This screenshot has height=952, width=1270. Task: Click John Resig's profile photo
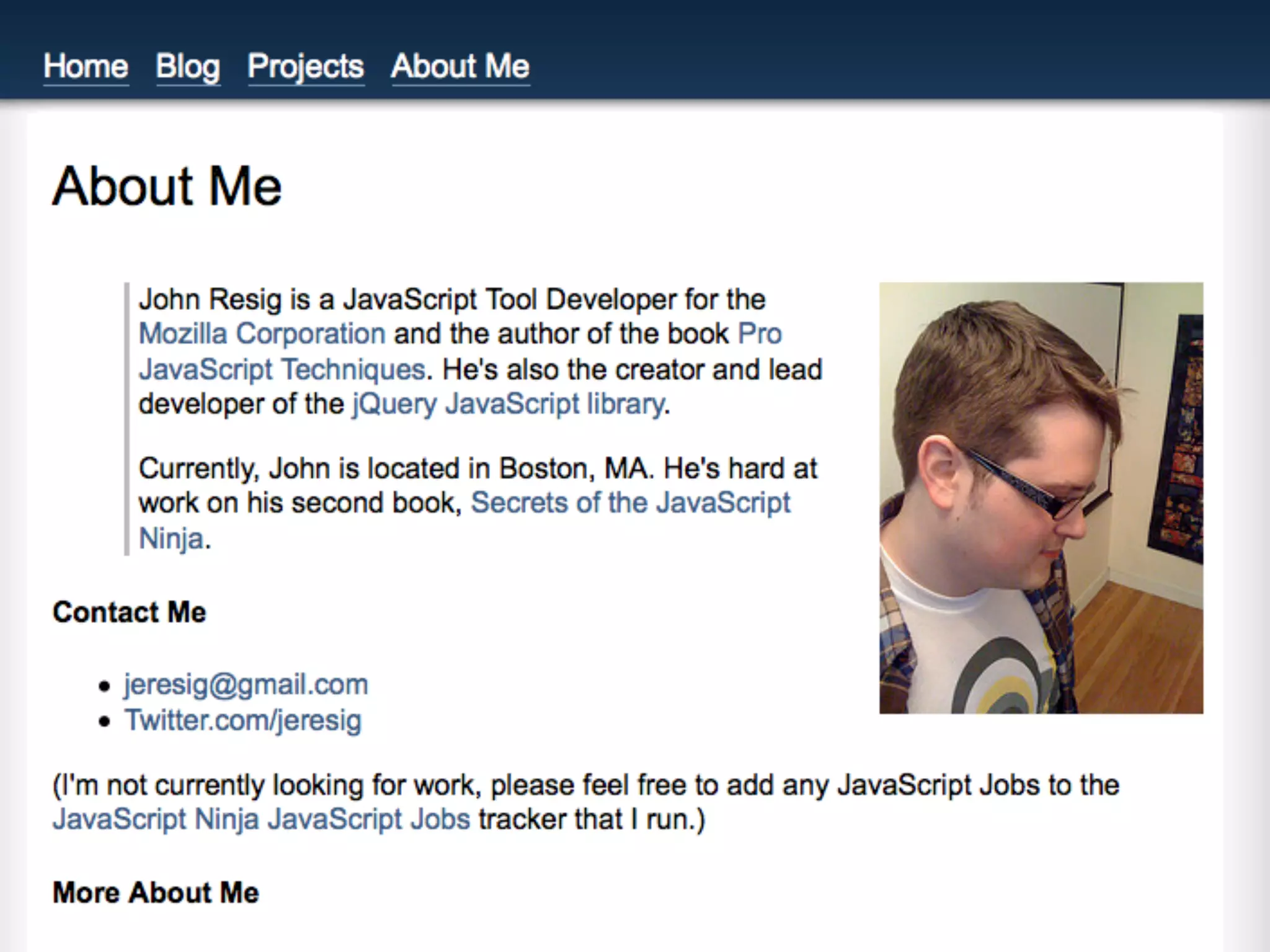pyautogui.click(x=1041, y=498)
